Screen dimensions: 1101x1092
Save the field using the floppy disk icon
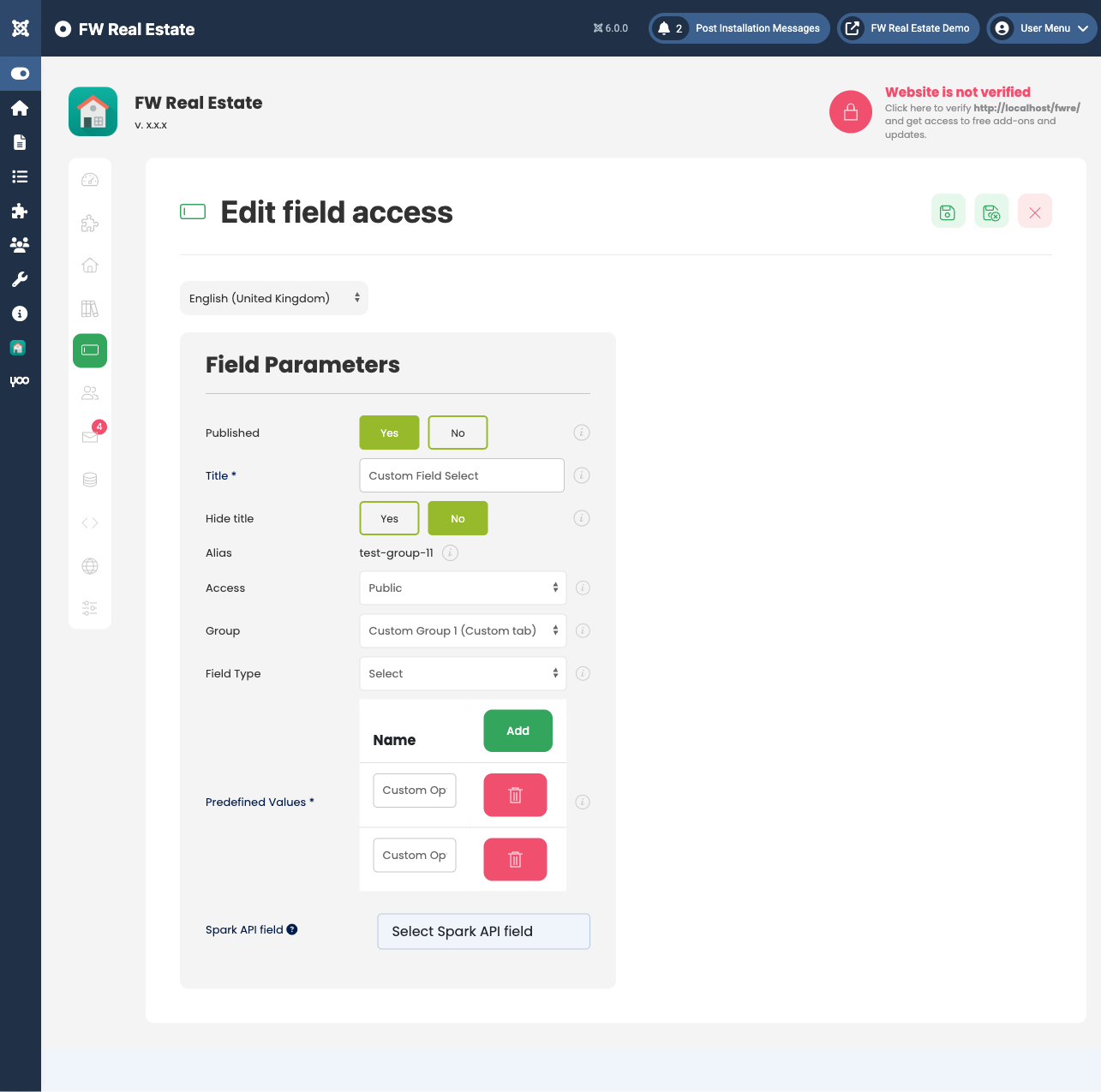[948, 211]
